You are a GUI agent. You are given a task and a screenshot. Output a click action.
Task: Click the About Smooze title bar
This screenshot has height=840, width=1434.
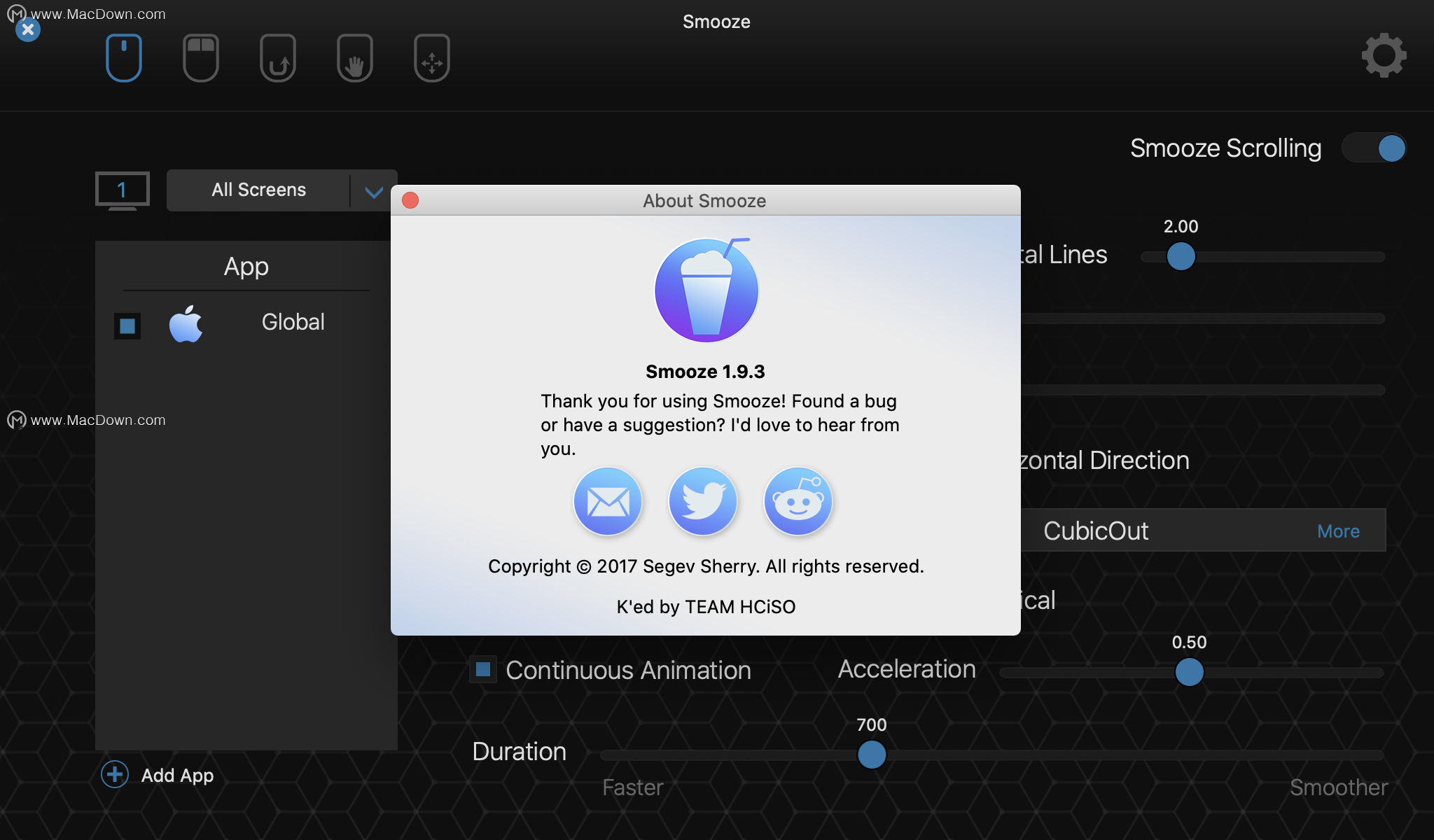pyautogui.click(x=706, y=201)
